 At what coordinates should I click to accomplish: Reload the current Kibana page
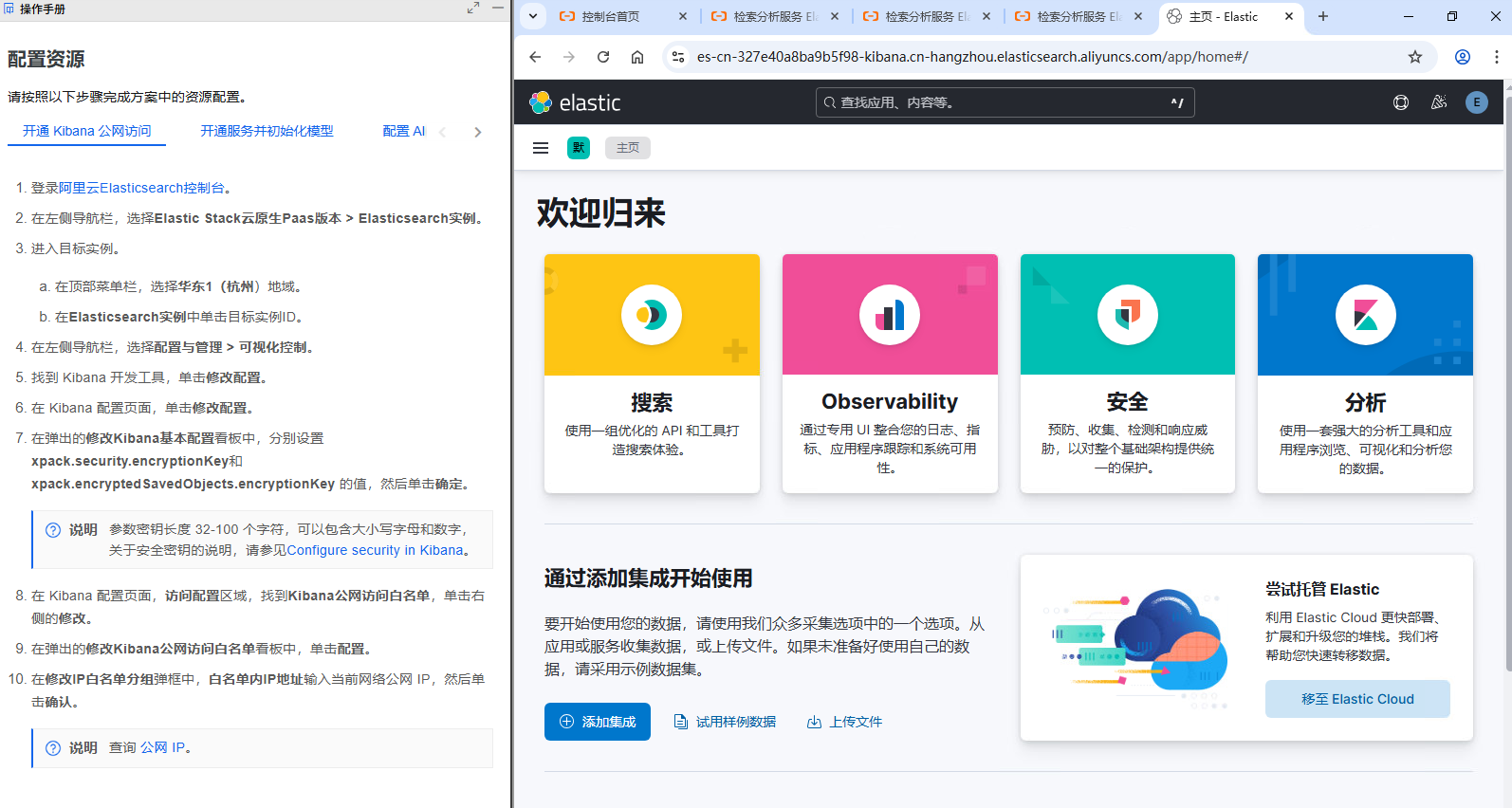(603, 57)
